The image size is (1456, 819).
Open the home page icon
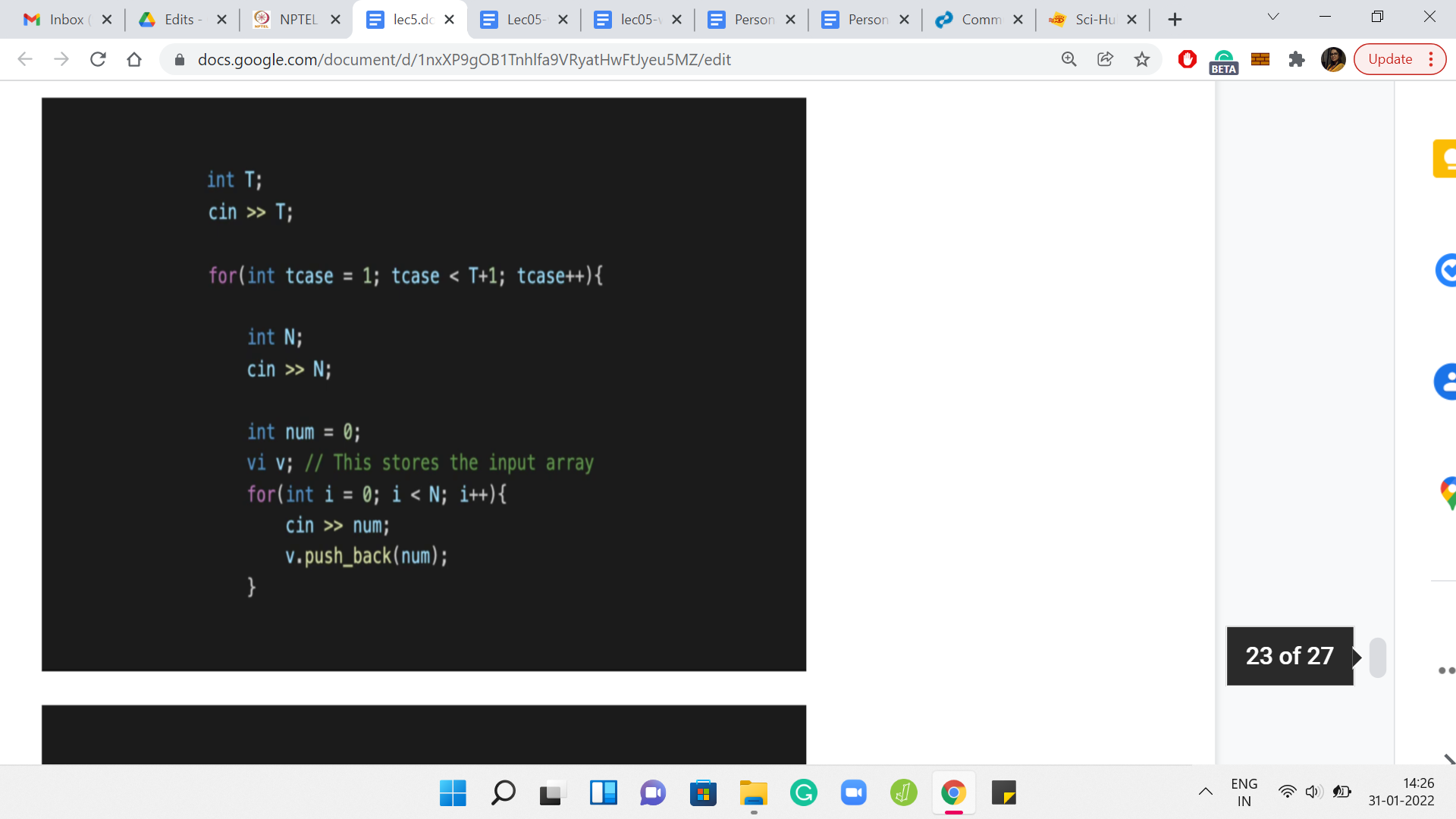[134, 59]
